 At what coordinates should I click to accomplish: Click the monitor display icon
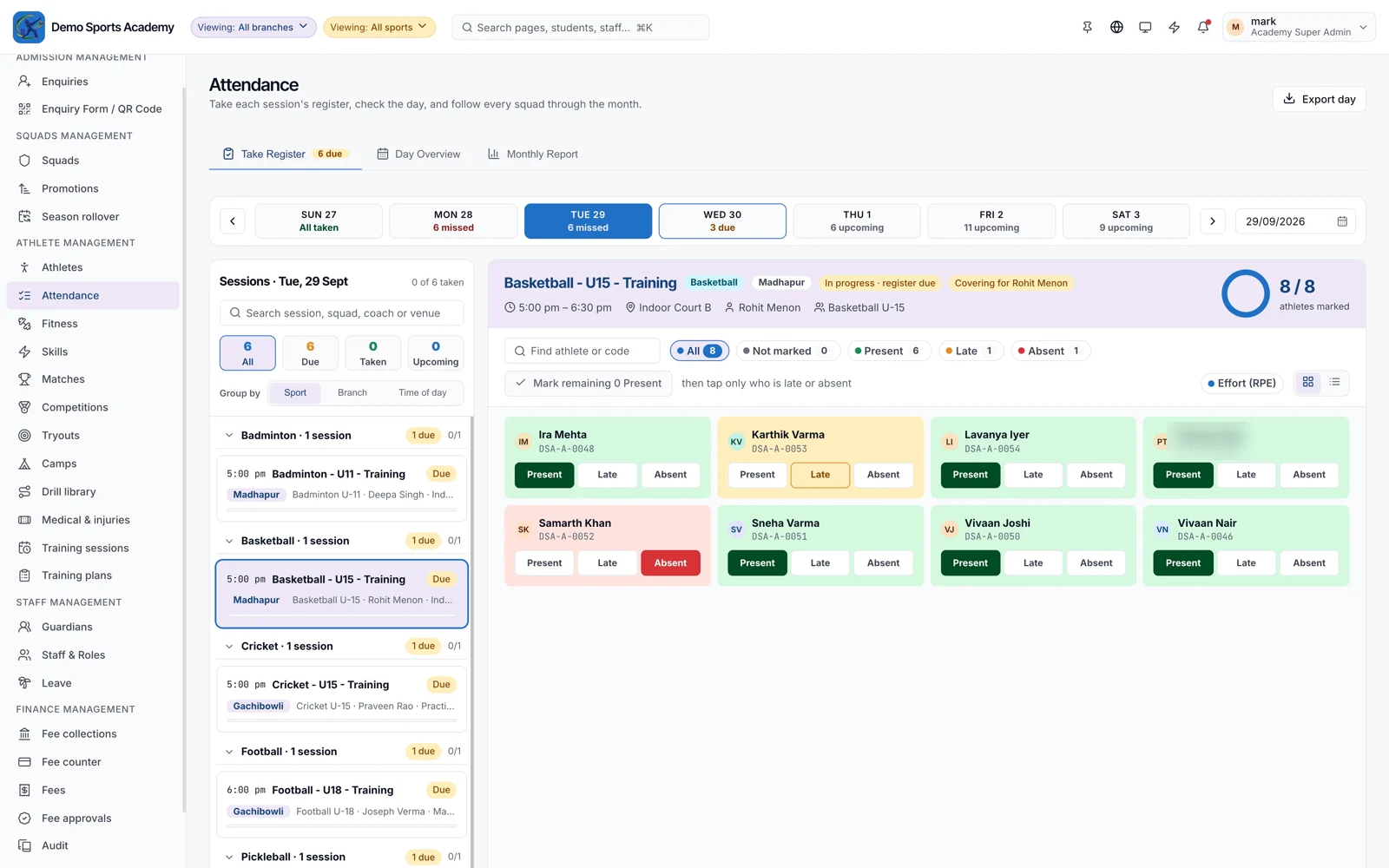point(1145,27)
